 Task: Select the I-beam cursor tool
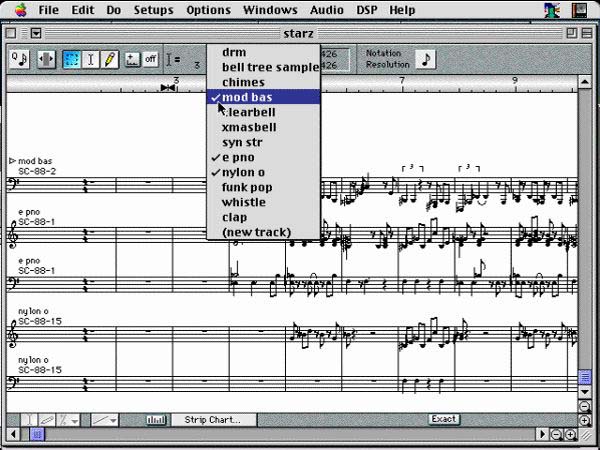(x=91, y=59)
